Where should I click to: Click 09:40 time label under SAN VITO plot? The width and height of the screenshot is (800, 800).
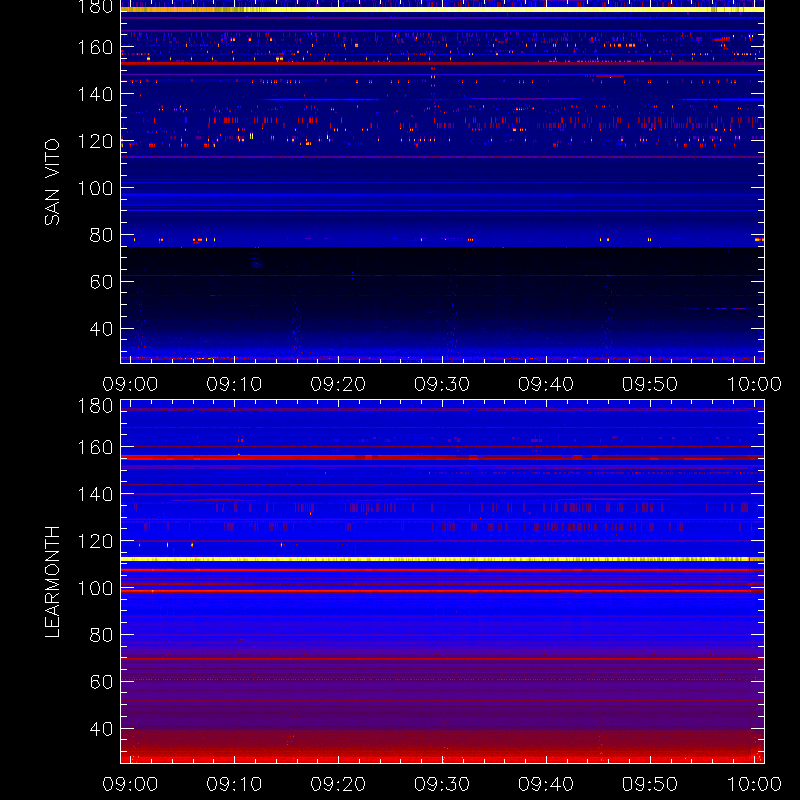tap(546, 384)
